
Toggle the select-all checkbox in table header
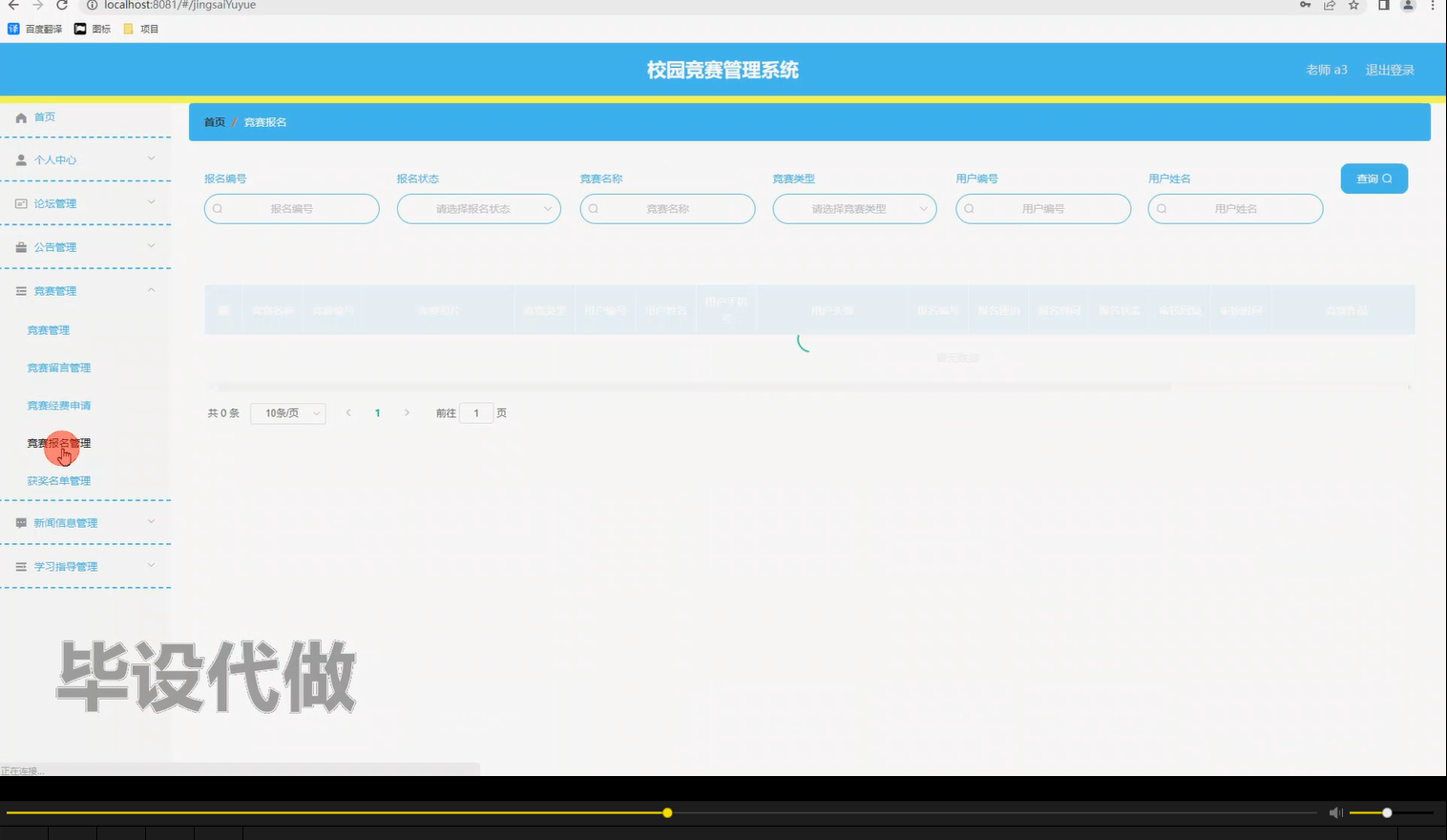coord(223,308)
